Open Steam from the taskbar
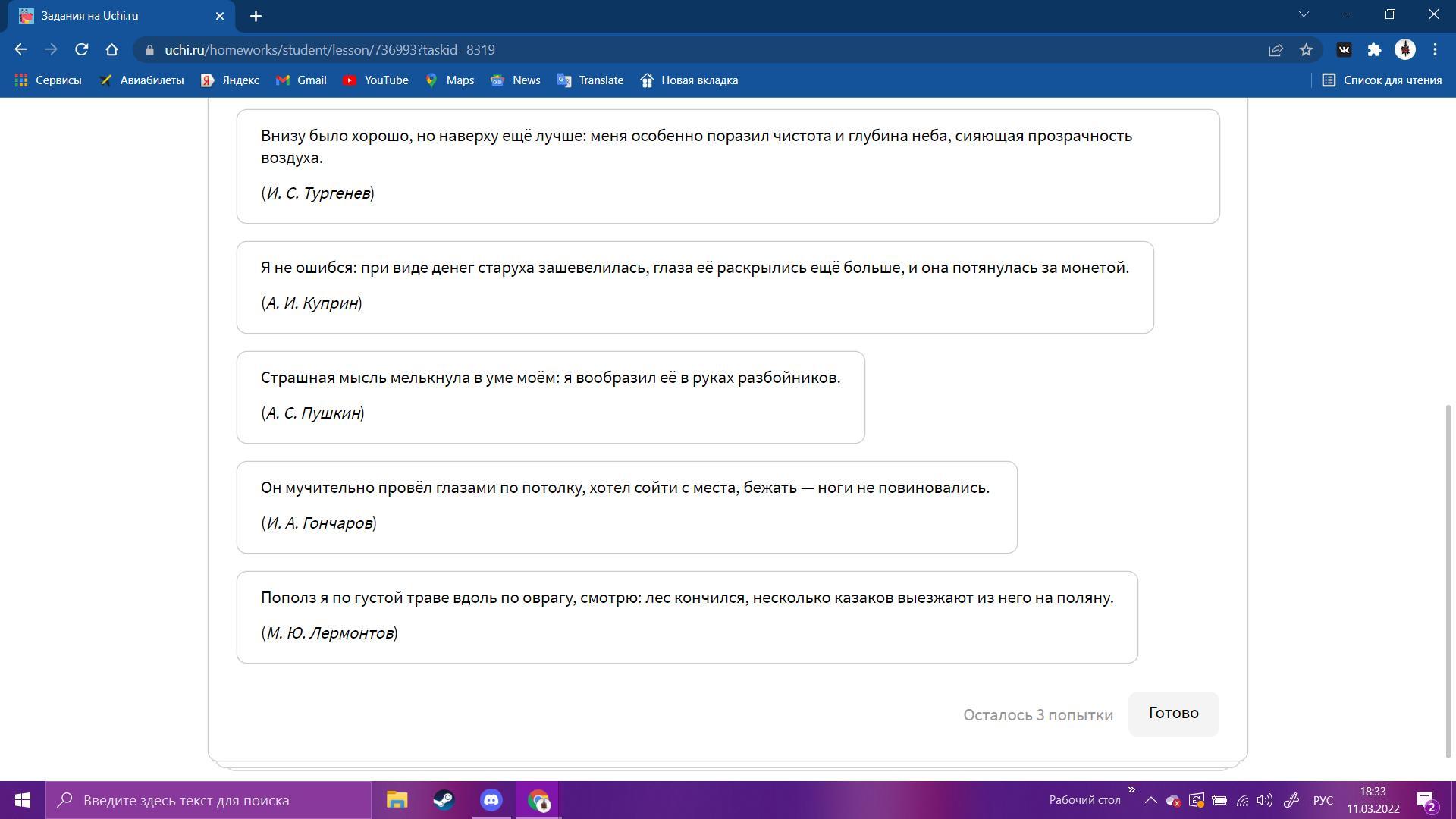 pyautogui.click(x=444, y=800)
